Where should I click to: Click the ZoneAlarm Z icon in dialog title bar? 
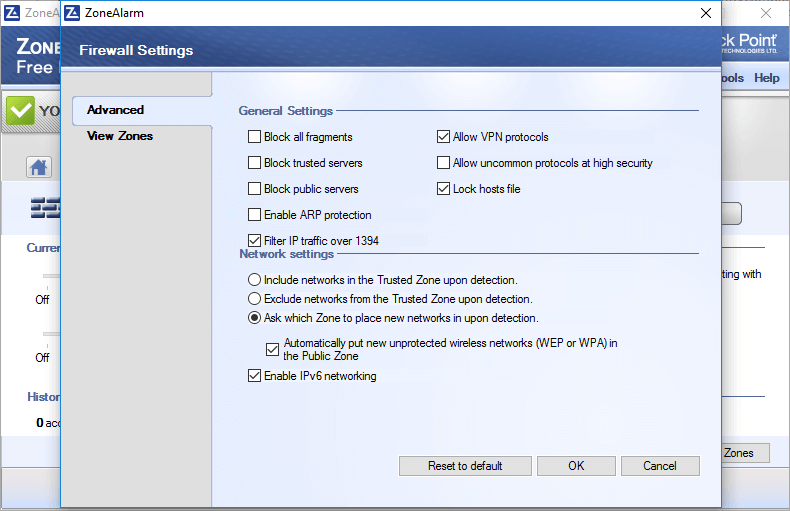[73, 13]
